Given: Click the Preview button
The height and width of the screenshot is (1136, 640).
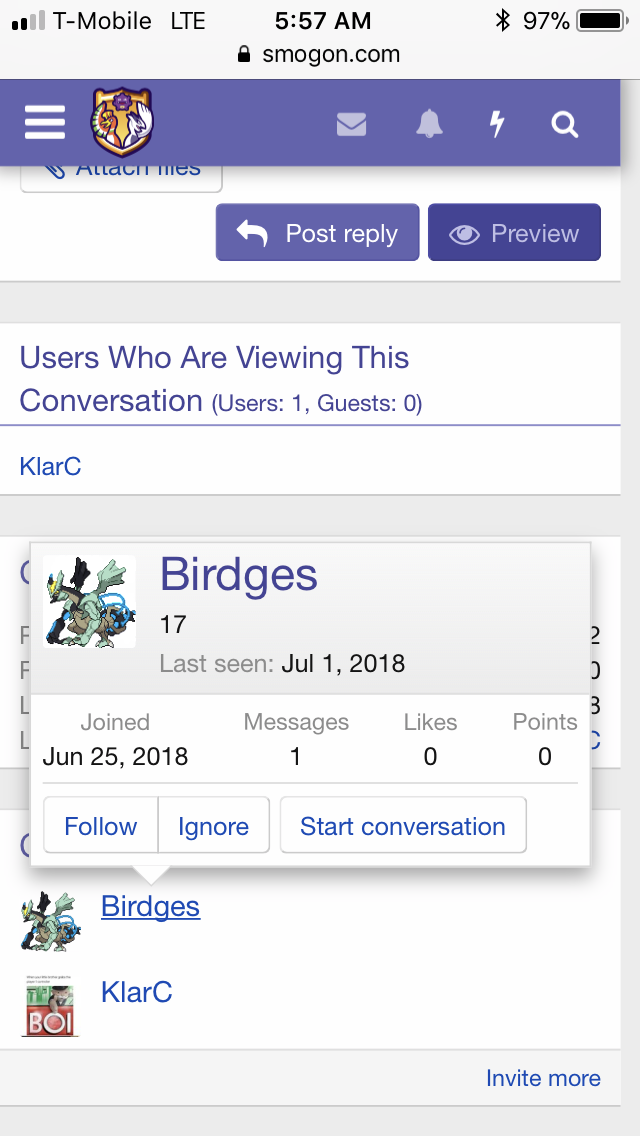Looking at the screenshot, I should [514, 233].
